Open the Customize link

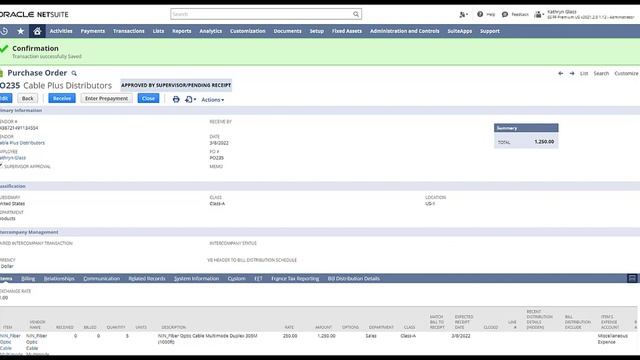[x=627, y=73]
